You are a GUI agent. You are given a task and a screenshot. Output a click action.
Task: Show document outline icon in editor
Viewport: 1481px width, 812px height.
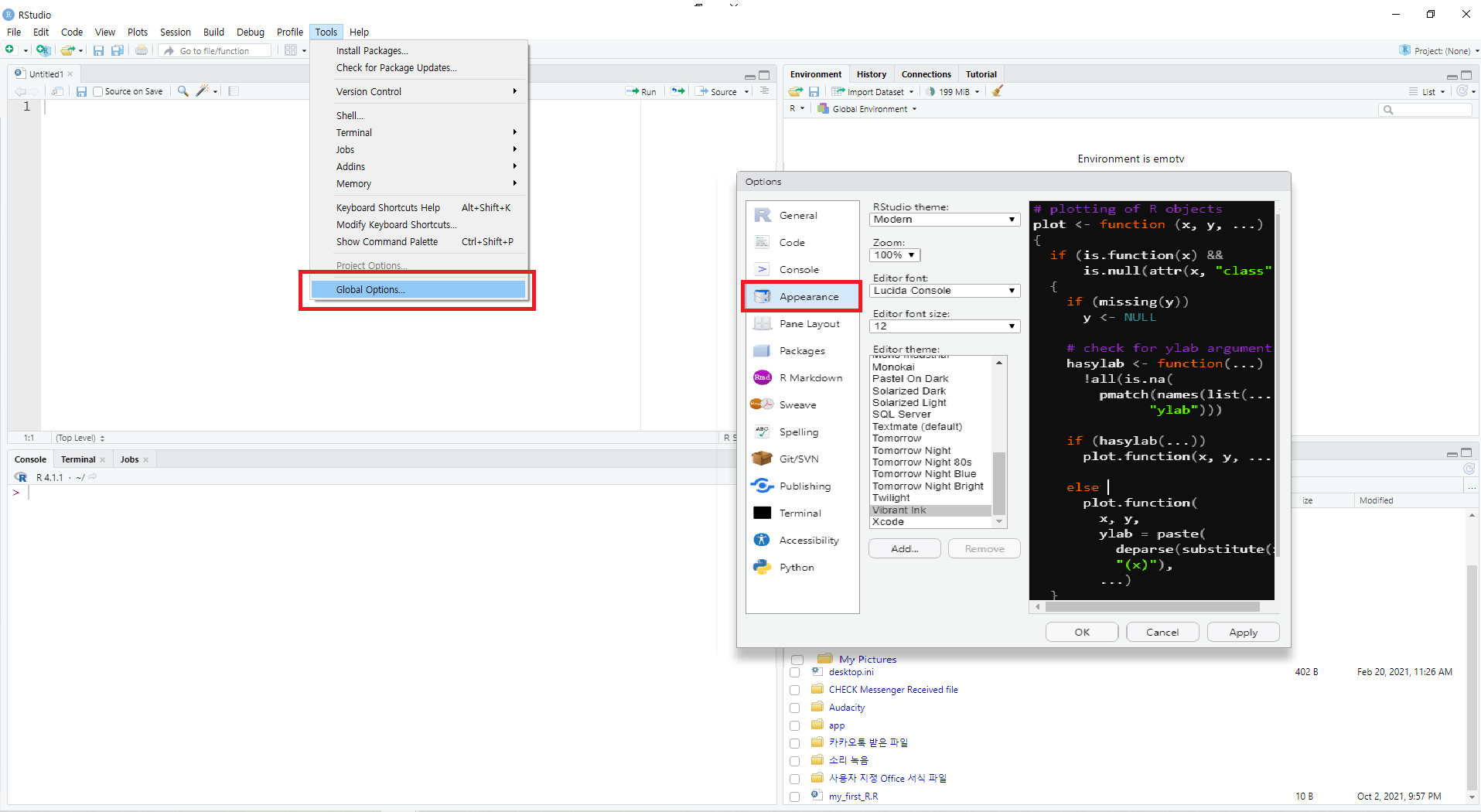pyautogui.click(x=764, y=91)
